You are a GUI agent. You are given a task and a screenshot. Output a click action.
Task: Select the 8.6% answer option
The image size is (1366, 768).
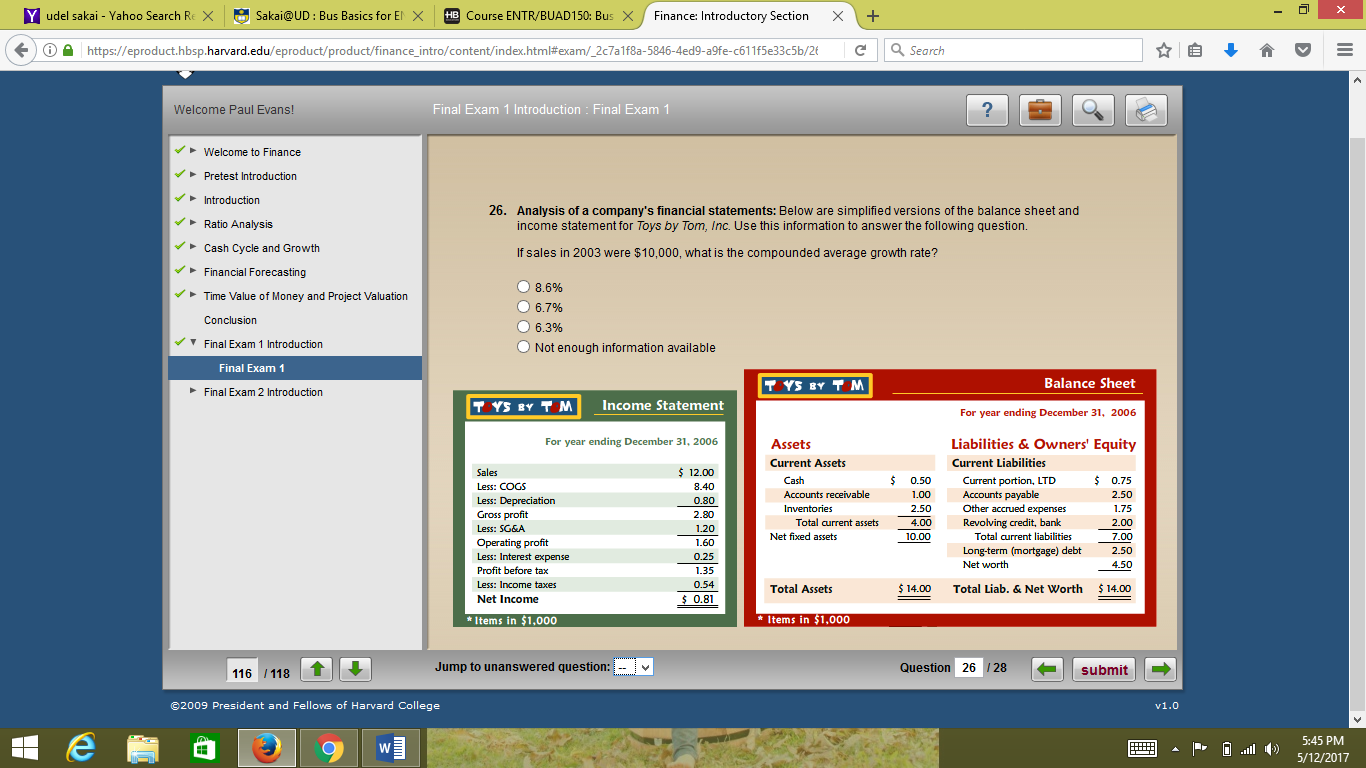pos(523,288)
